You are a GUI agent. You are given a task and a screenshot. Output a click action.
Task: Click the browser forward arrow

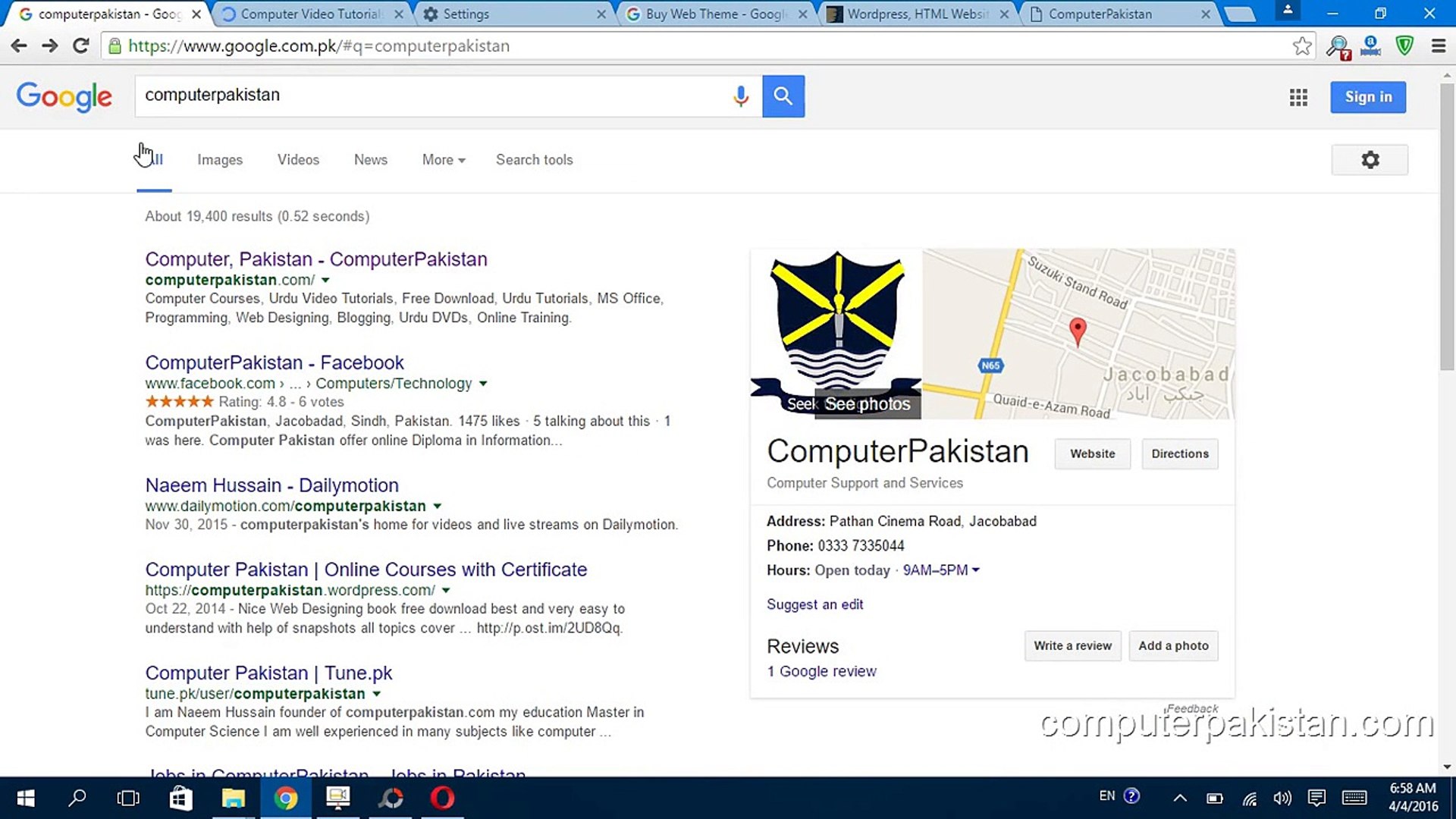[50, 46]
